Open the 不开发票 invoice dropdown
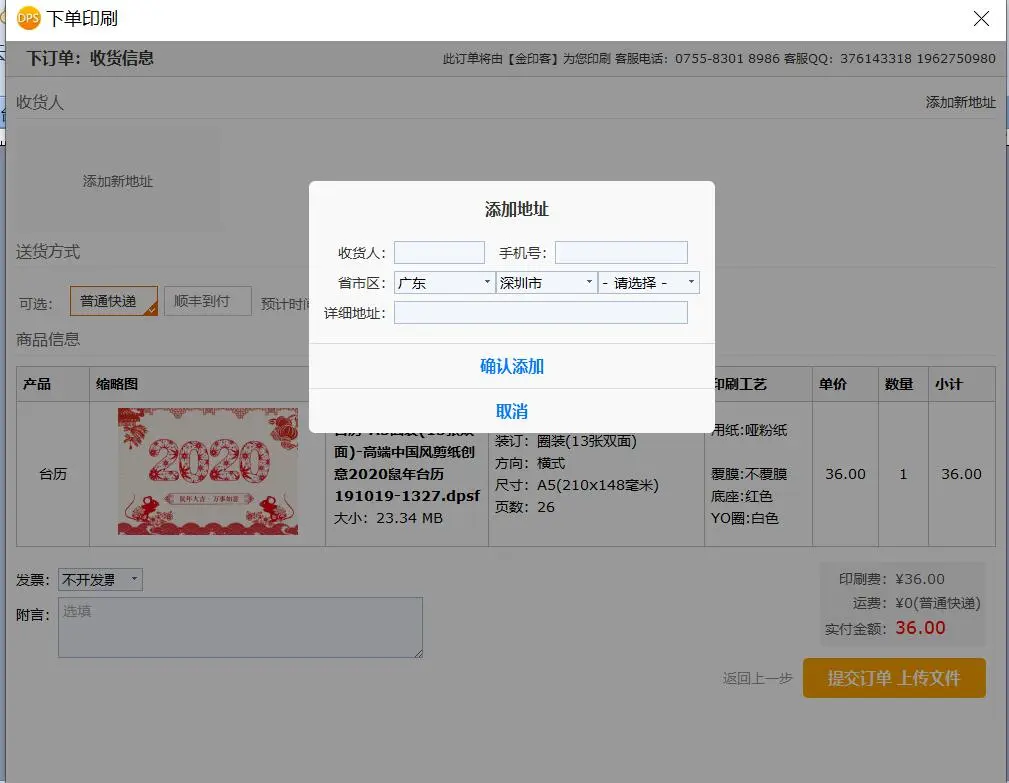Viewport: 1009px width, 783px height. point(100,580)
